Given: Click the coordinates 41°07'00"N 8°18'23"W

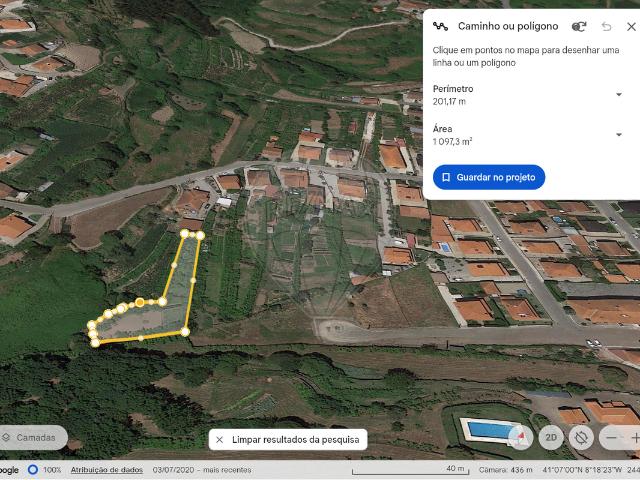Looking at the screenshot, I should click(x=582, y=470).
